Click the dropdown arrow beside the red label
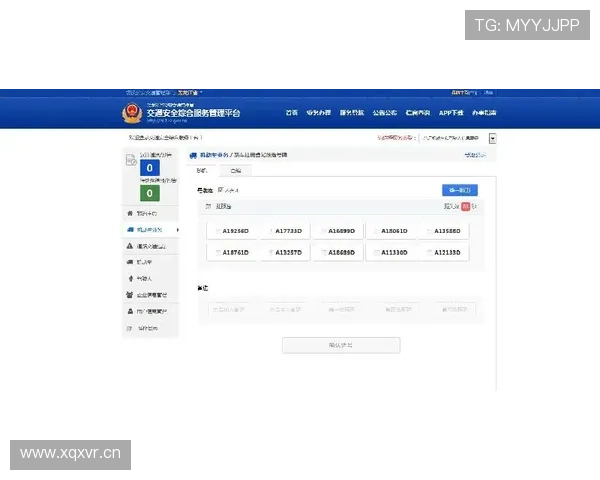This screenshot has height=480, width=600. click(492, 139)
